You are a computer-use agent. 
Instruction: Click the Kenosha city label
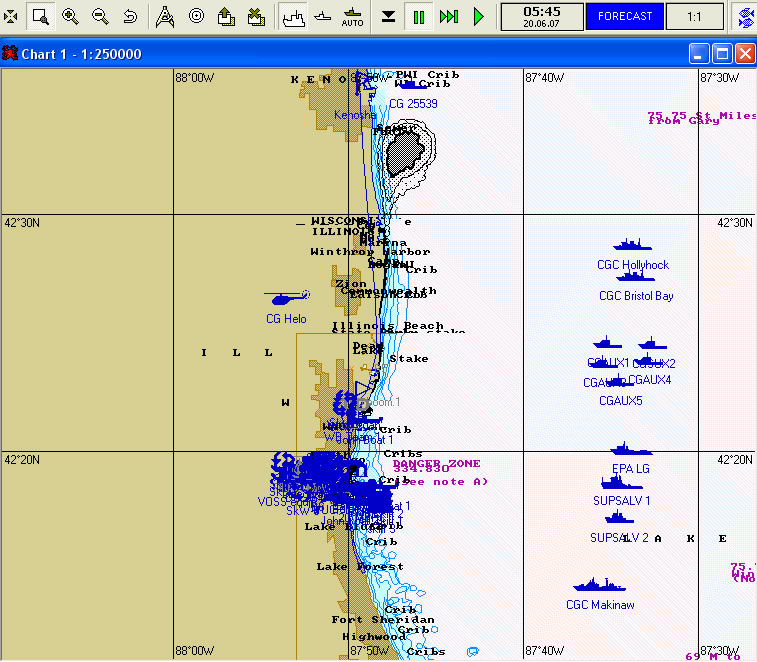(x=355, y=115)
